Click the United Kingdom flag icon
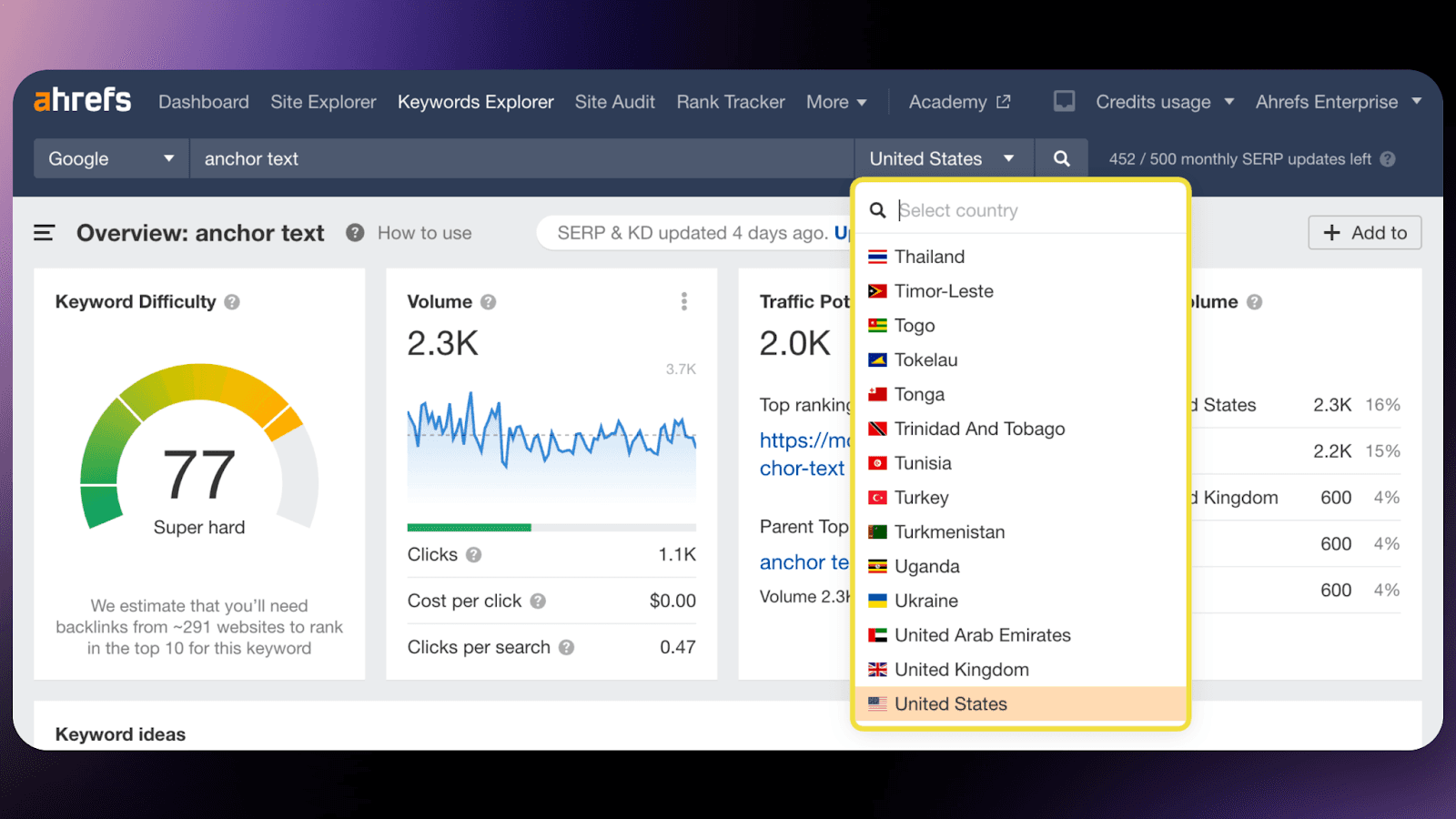This screenshot has width=1456, height=819. point(877,670)
